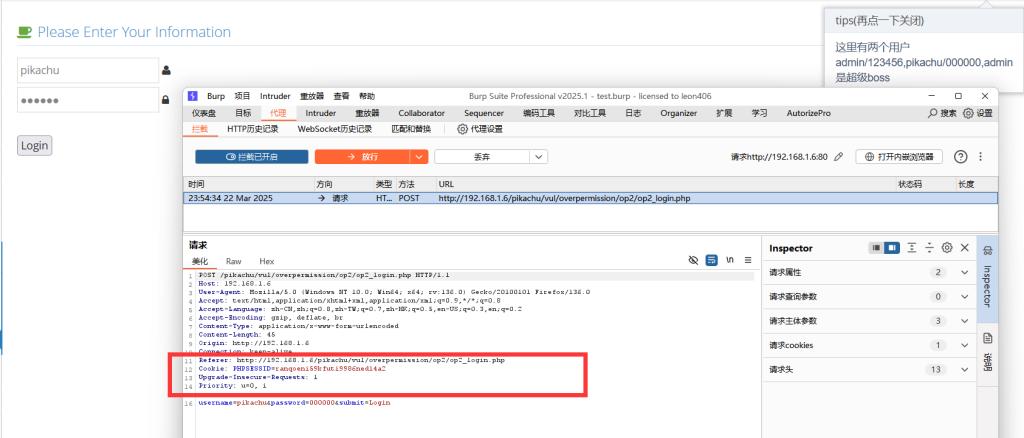Screen dimensions: 1024x438
Task: Switch request view to Hex tab
Action: click(x=266, y=260)
